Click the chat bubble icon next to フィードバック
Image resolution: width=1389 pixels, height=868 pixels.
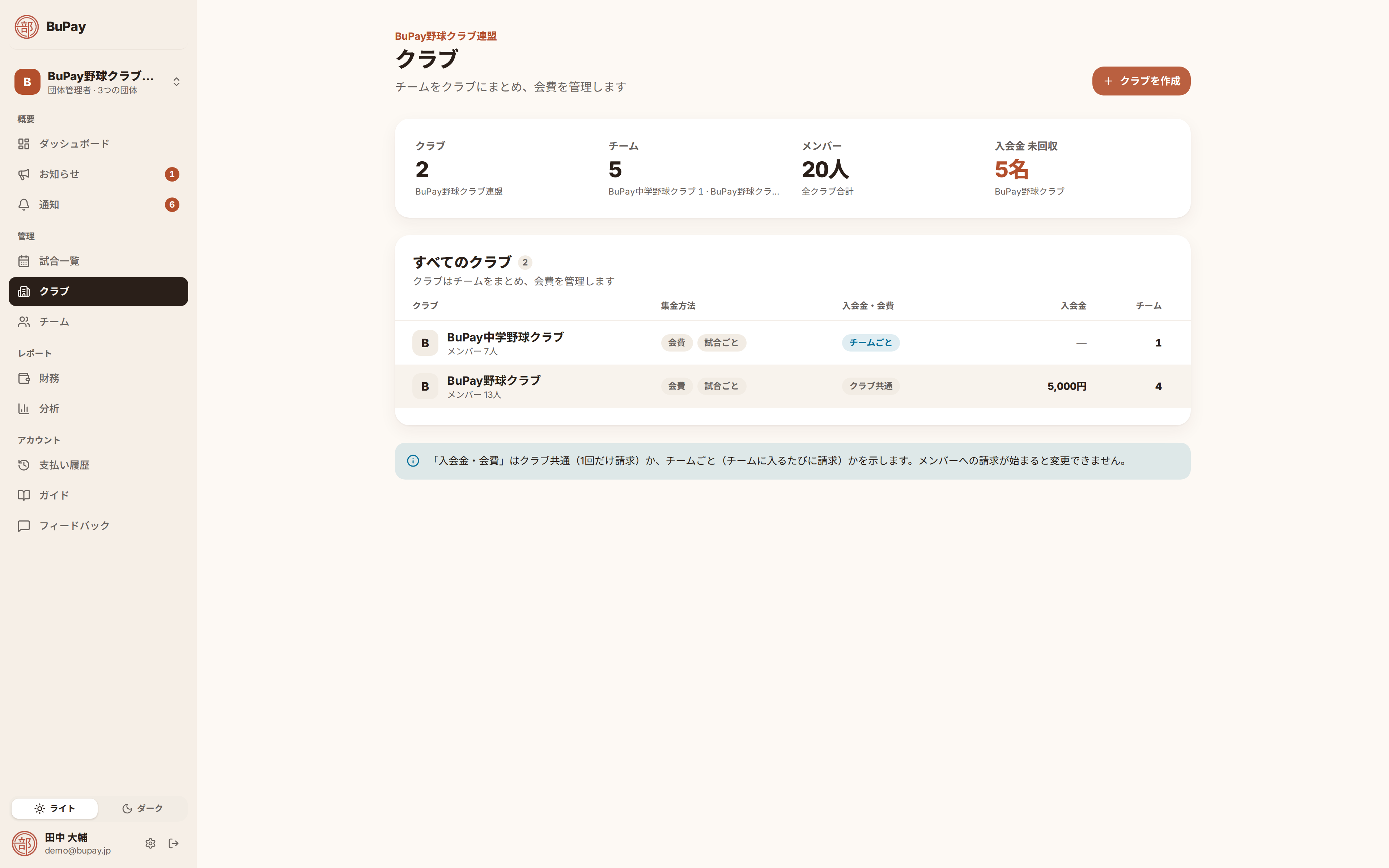[x=24, y=526]
